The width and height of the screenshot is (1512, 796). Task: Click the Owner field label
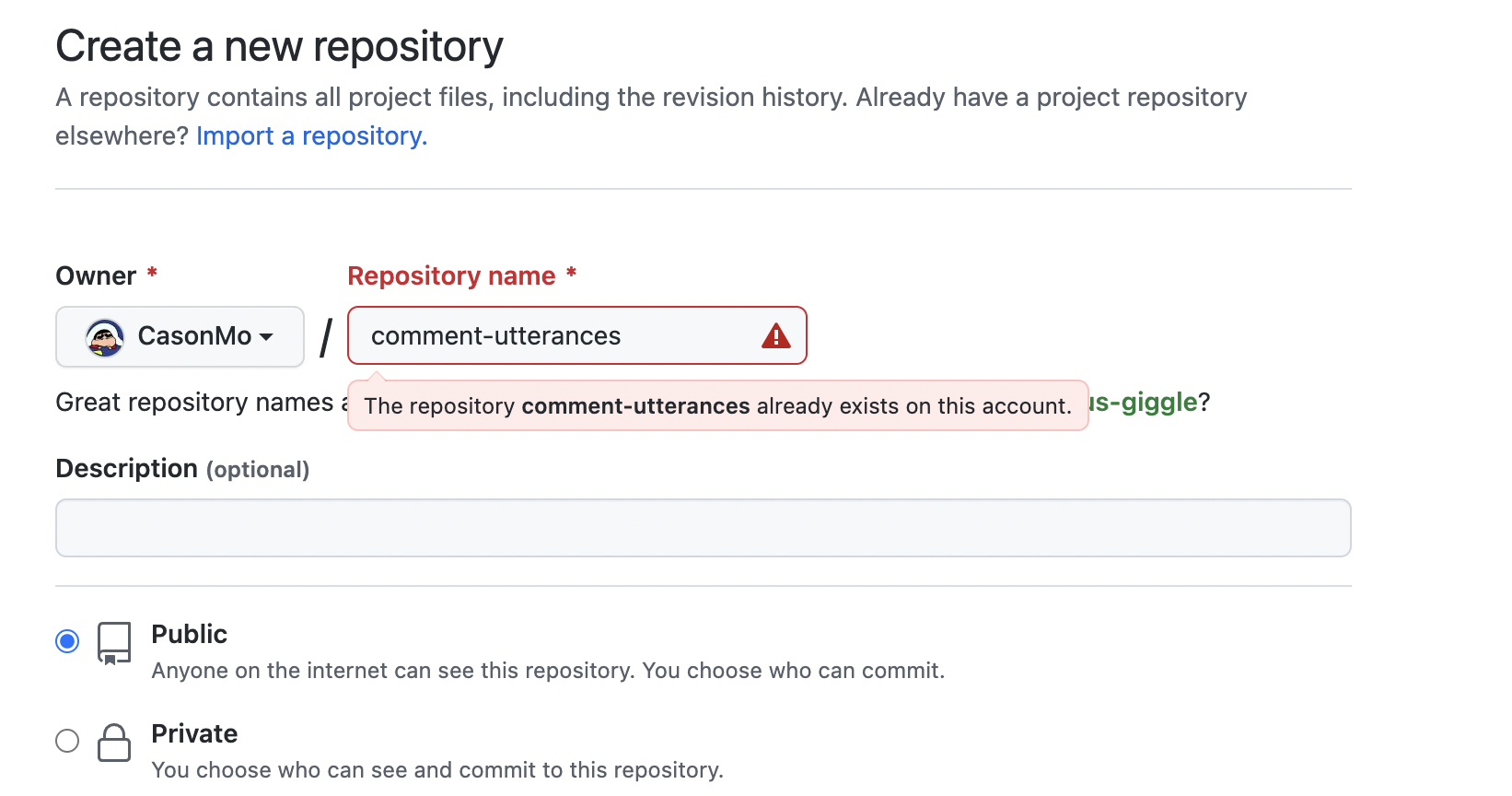click(x=96, y=276)
